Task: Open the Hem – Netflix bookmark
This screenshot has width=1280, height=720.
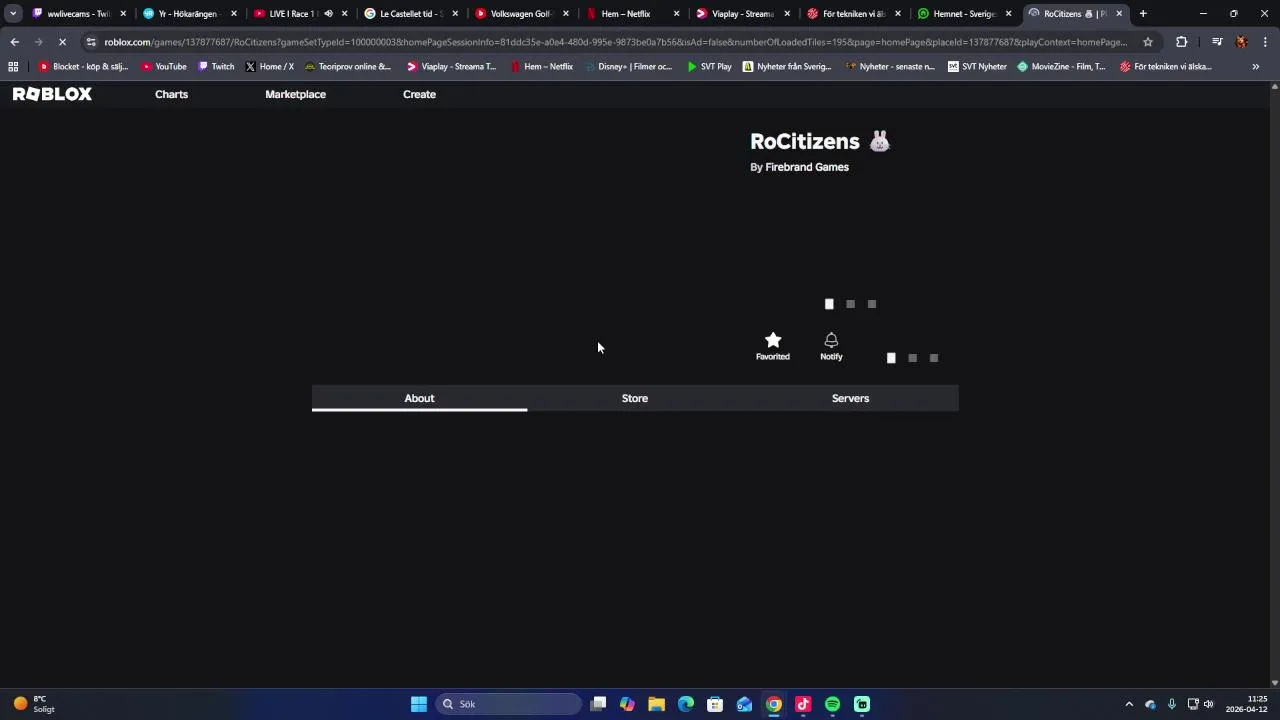Action: point(541,66)
